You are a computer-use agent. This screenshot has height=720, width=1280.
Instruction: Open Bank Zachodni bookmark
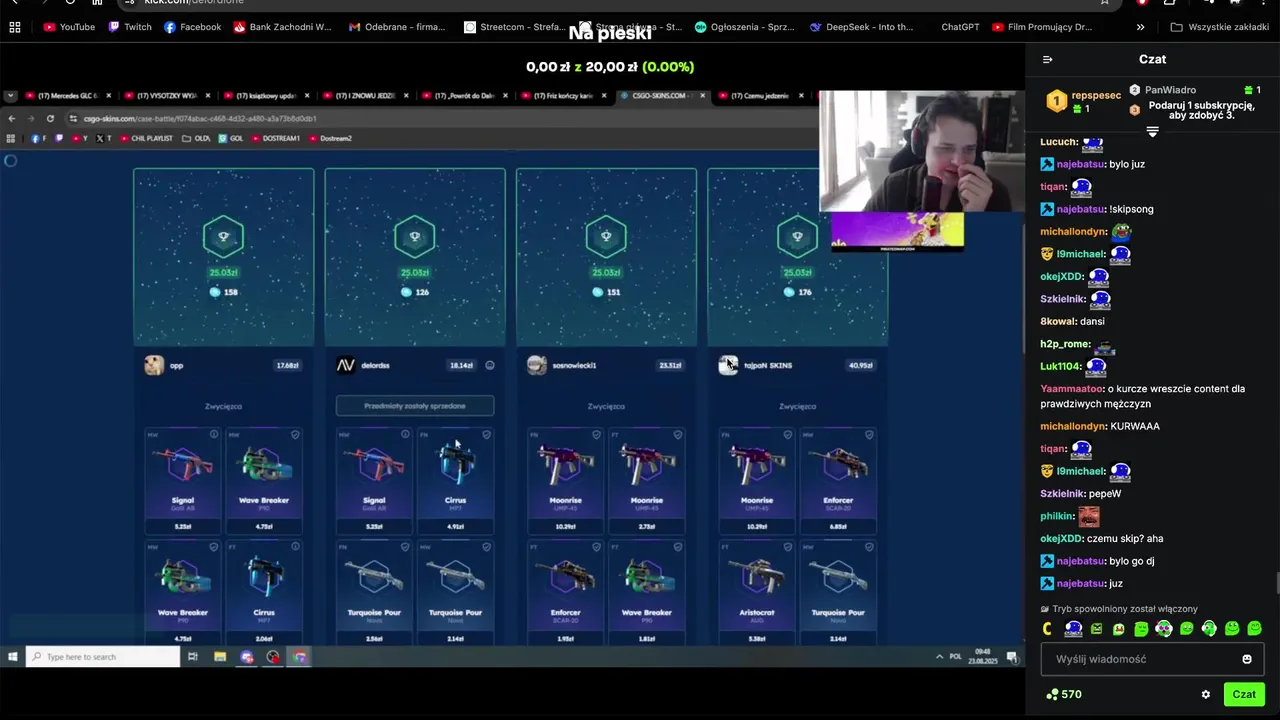[x=282, y=27]
